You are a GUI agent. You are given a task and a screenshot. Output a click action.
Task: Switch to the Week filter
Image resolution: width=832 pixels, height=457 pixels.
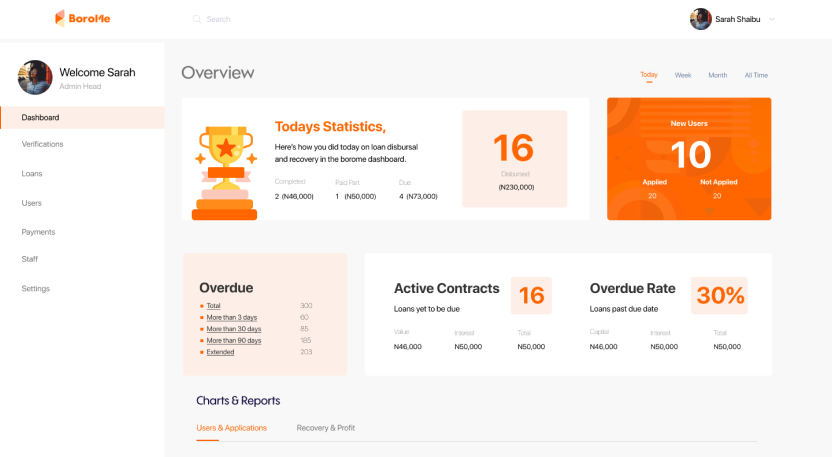[683, 75]
